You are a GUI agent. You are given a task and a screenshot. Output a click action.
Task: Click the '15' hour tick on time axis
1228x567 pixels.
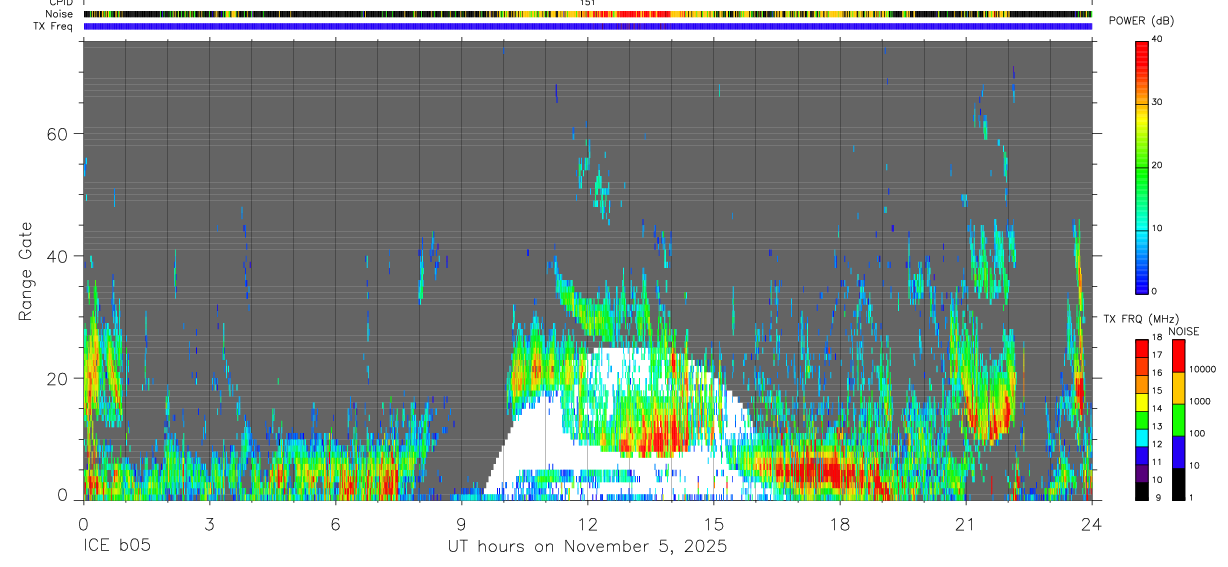pos(714,524)
